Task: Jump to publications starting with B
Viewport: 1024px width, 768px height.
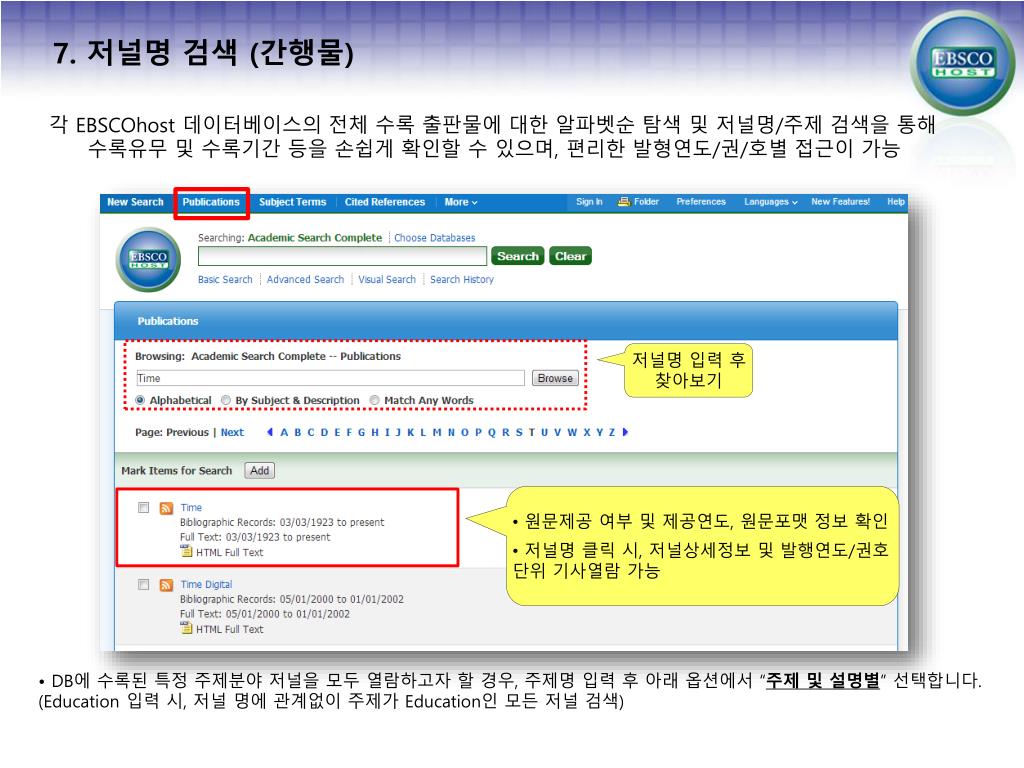Action: pyautogui.click(x=298, y=432)
